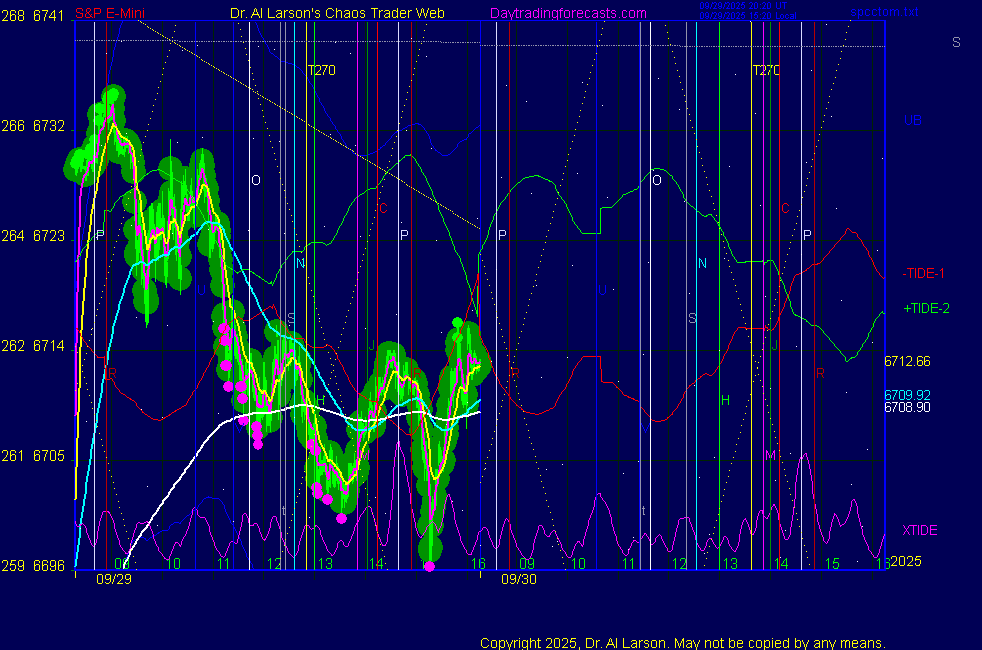Click the 09/30 date label on axis
This screenshot has width=982, height=650.
click(x=518, y=578)
